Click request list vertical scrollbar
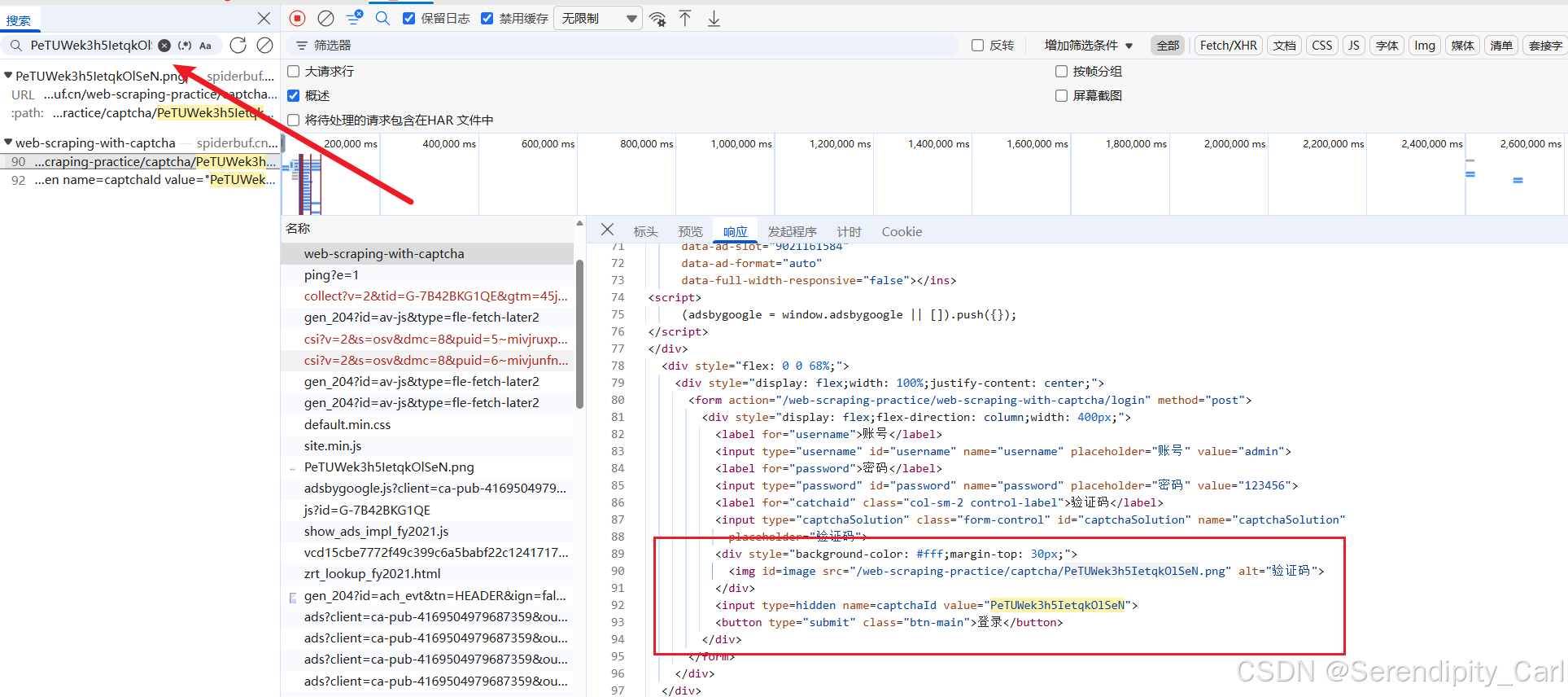The height and width of the screenshot is (697, 1568). click(579, 334)
